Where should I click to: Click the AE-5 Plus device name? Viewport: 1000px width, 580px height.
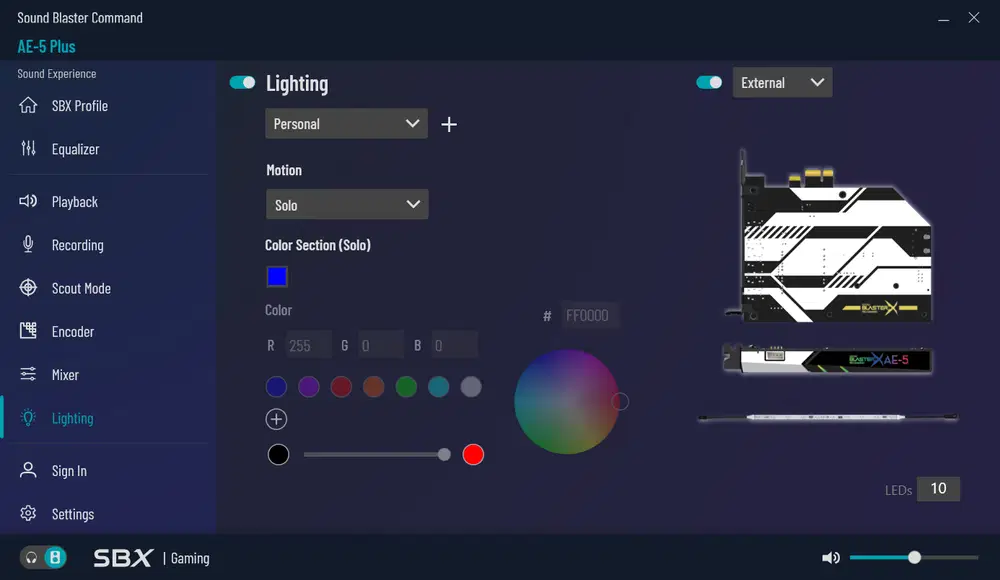coord(46,47)
